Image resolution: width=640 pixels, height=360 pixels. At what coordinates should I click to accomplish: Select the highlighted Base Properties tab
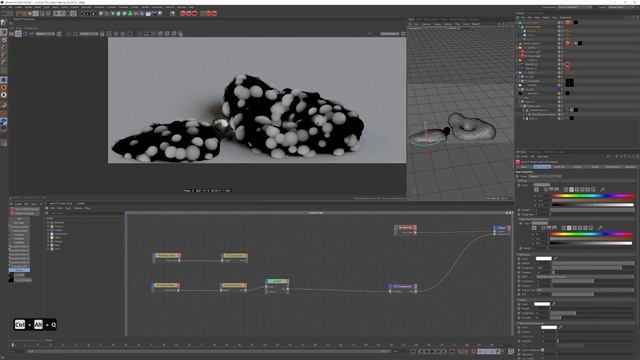pyautogui.click(x=542, y=167)
